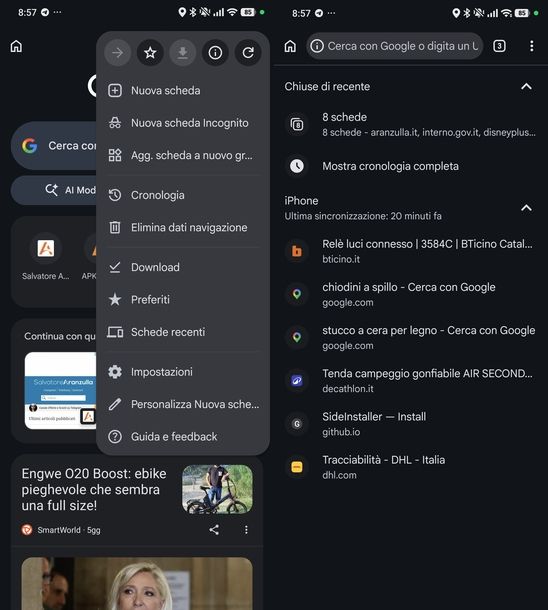Tap the Salvatore Aranzulla page preview thumbnail
Screen dimensions: 548x610
60,391
